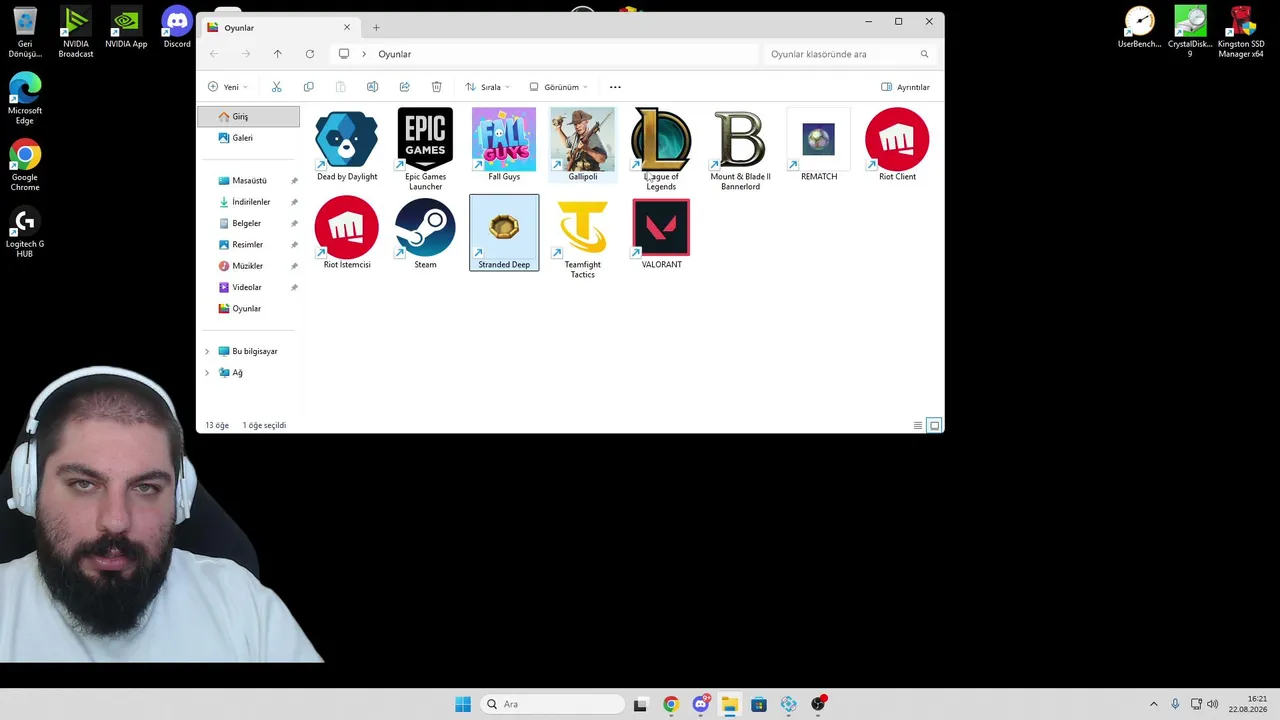Copy the selected item using toolbar
1280x720 pixels.
308,87
